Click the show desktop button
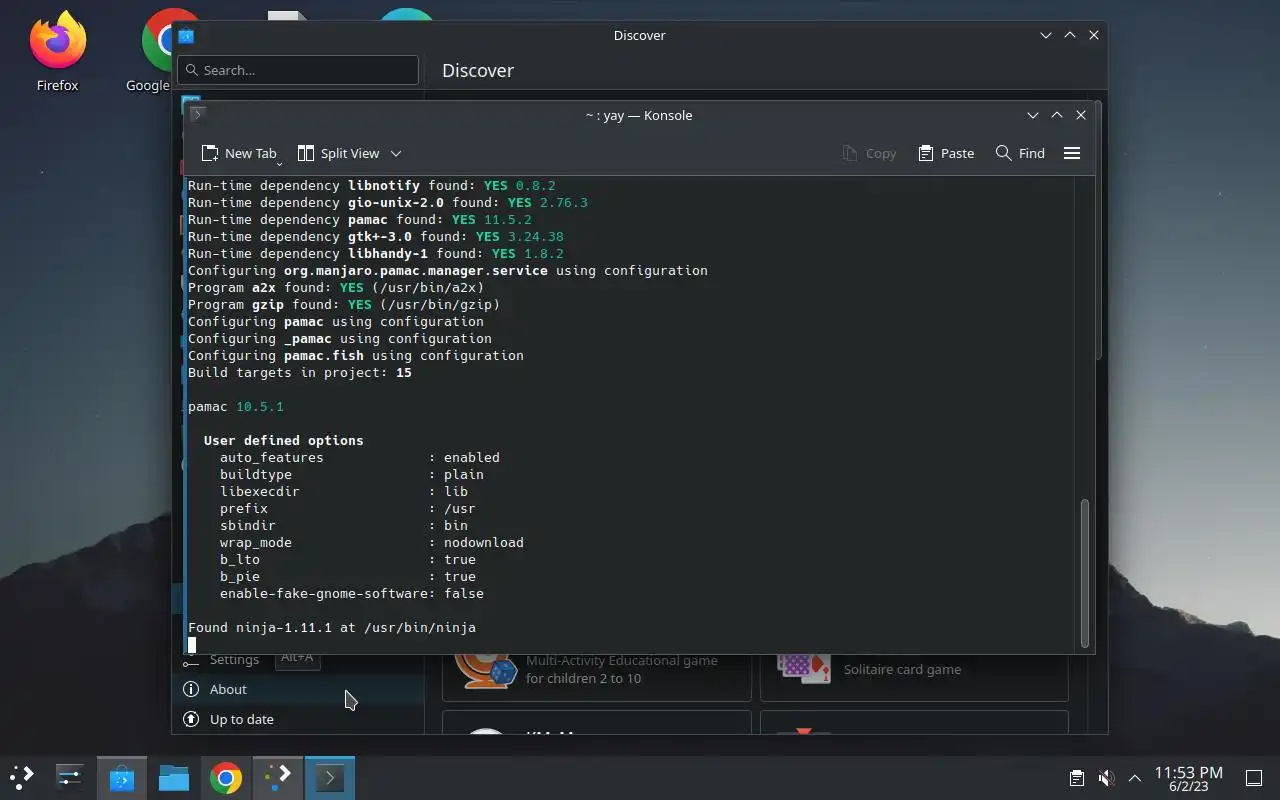Viewport: 1280px width, 800px height. click(x=1254, y=778)
